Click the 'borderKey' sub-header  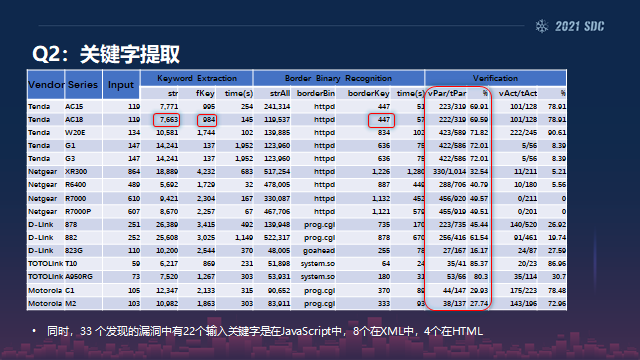[368, 93]
